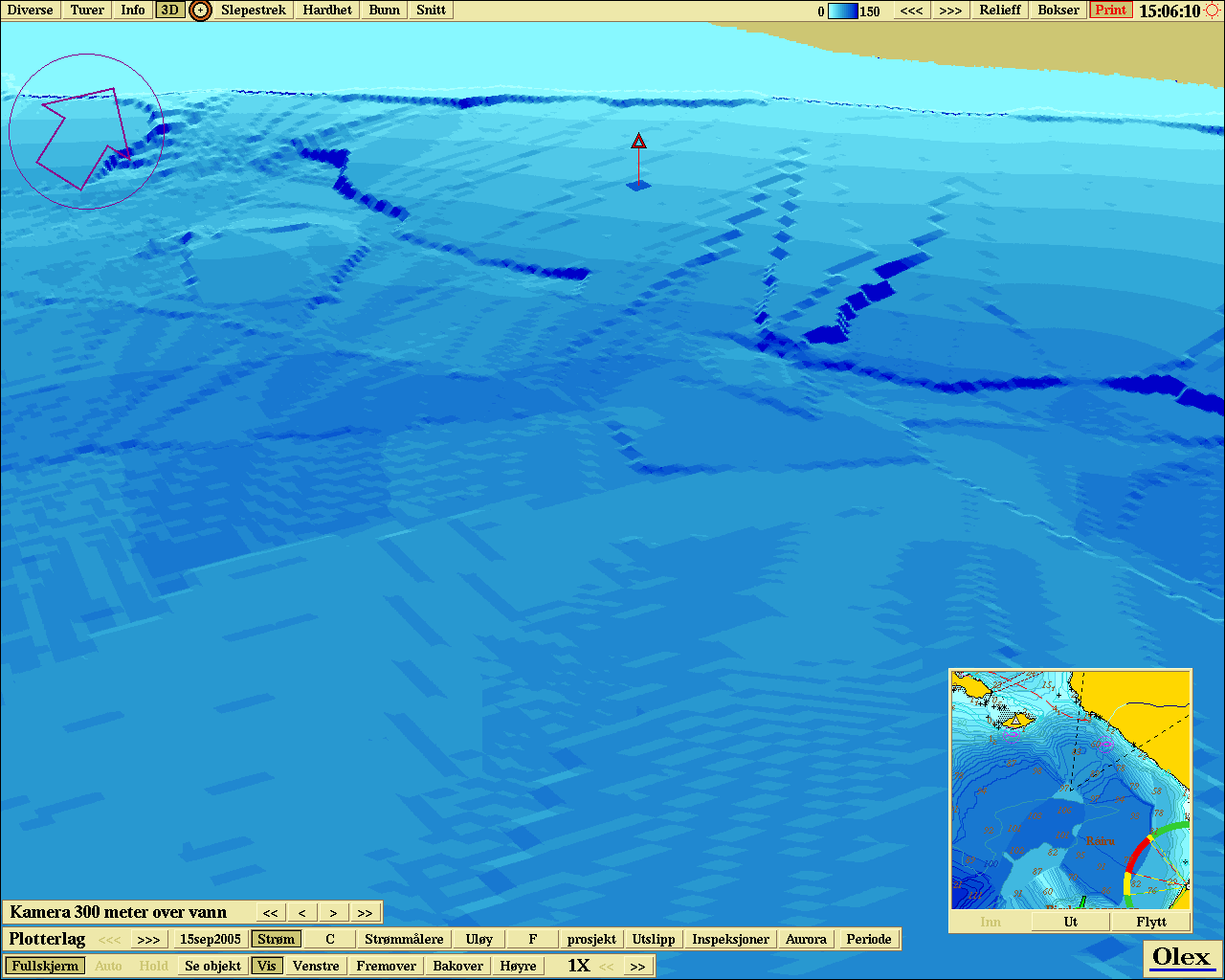Lower camera slightly with < button
The width and height of the screenshot is (1225, 980).
coord(302,912)
